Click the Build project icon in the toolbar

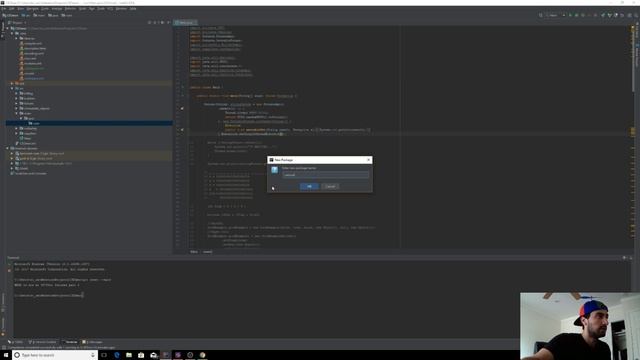click(x=540, y=15)
